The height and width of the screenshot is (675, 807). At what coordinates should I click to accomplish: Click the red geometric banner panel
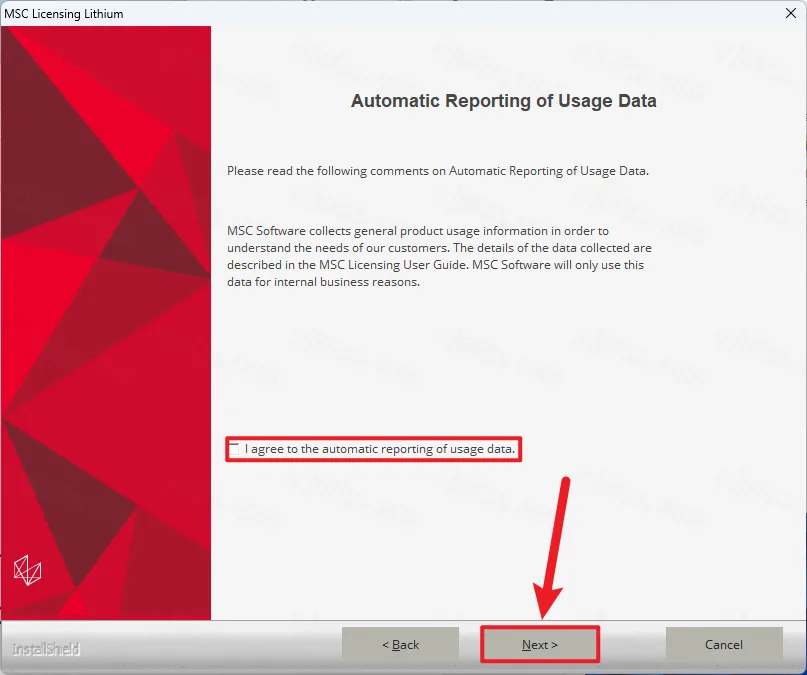coord(106,300)
